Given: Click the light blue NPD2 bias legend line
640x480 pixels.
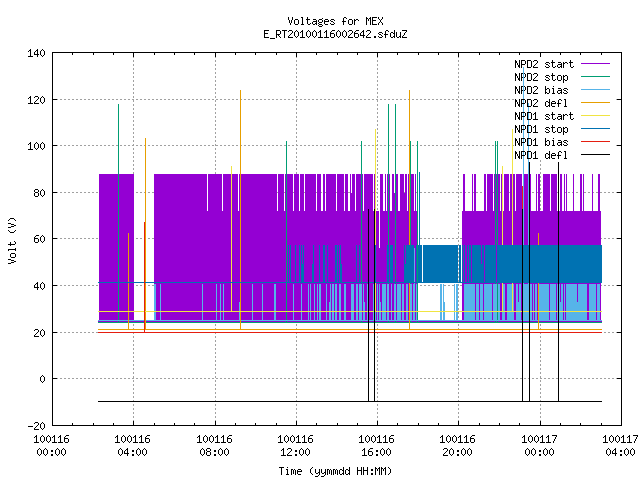Looking at the screenshot, I should coord(596,90).
